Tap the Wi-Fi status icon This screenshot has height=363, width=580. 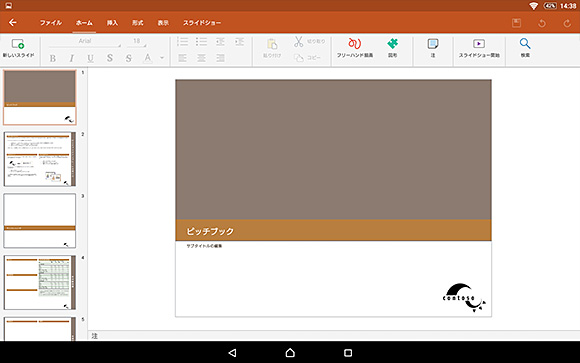(x=533, y=6)
